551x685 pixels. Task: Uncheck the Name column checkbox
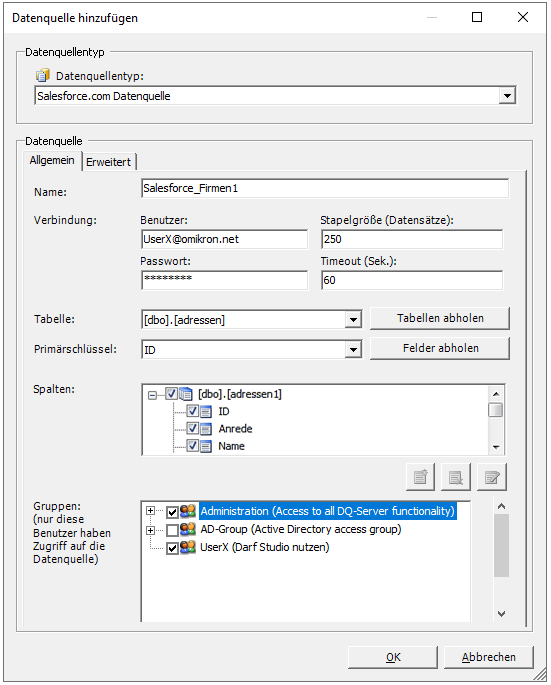(193, 446)
